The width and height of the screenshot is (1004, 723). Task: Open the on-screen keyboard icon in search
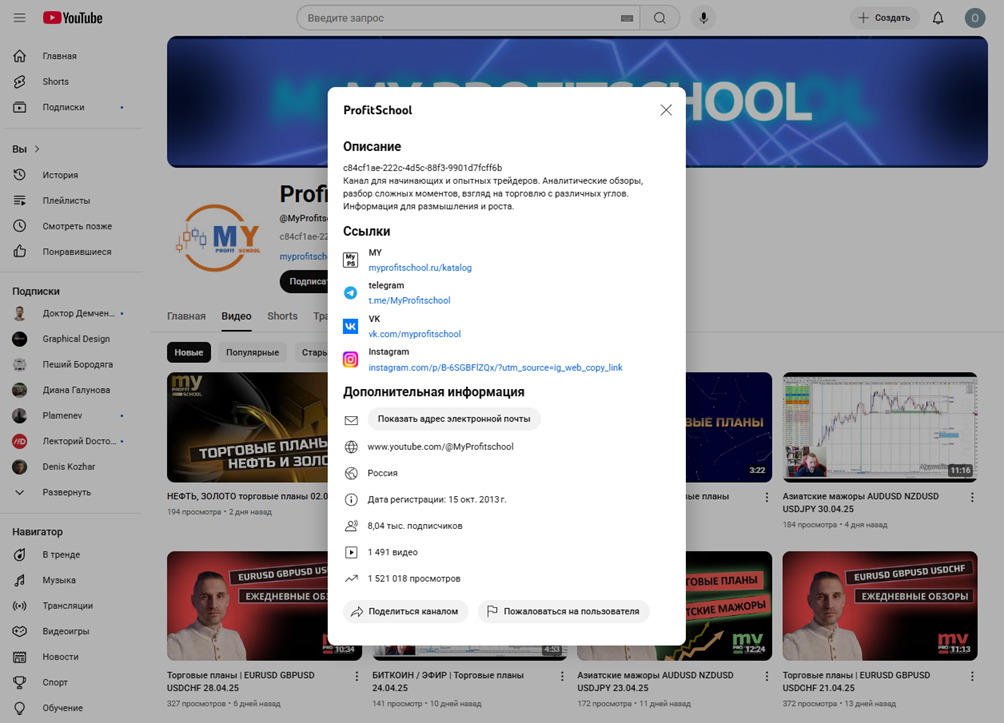[x=627, y=18]
